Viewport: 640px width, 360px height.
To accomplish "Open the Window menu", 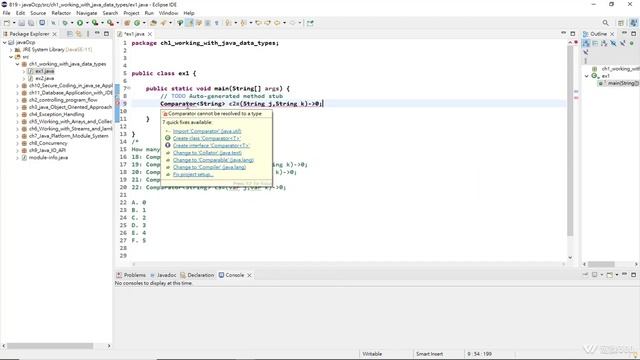I will tap(168, 13).
